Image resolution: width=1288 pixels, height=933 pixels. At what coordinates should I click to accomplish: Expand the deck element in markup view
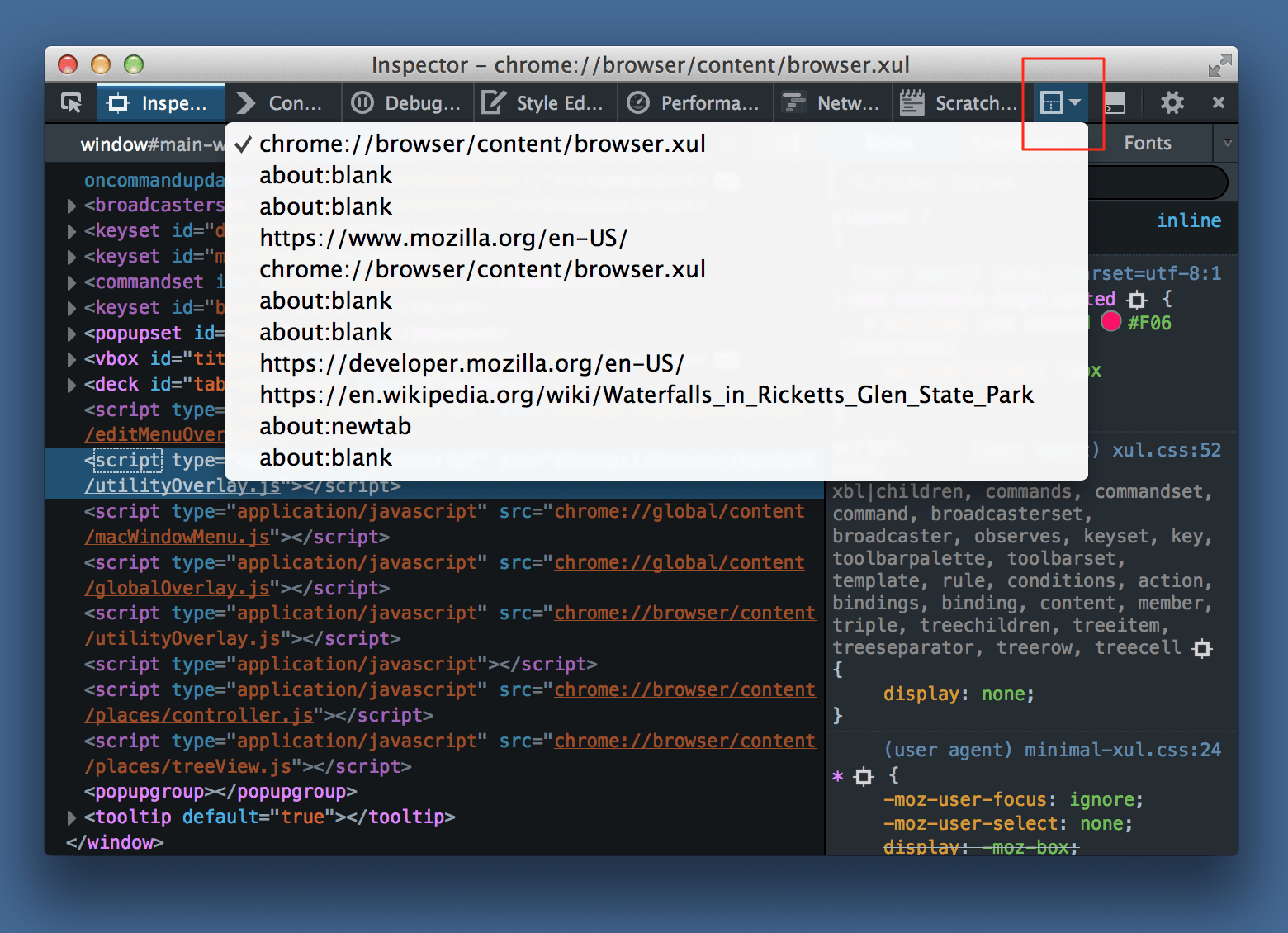point(71,384)
